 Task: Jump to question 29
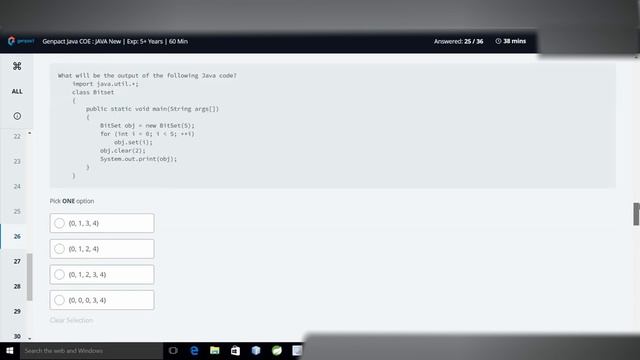(17, 311)
